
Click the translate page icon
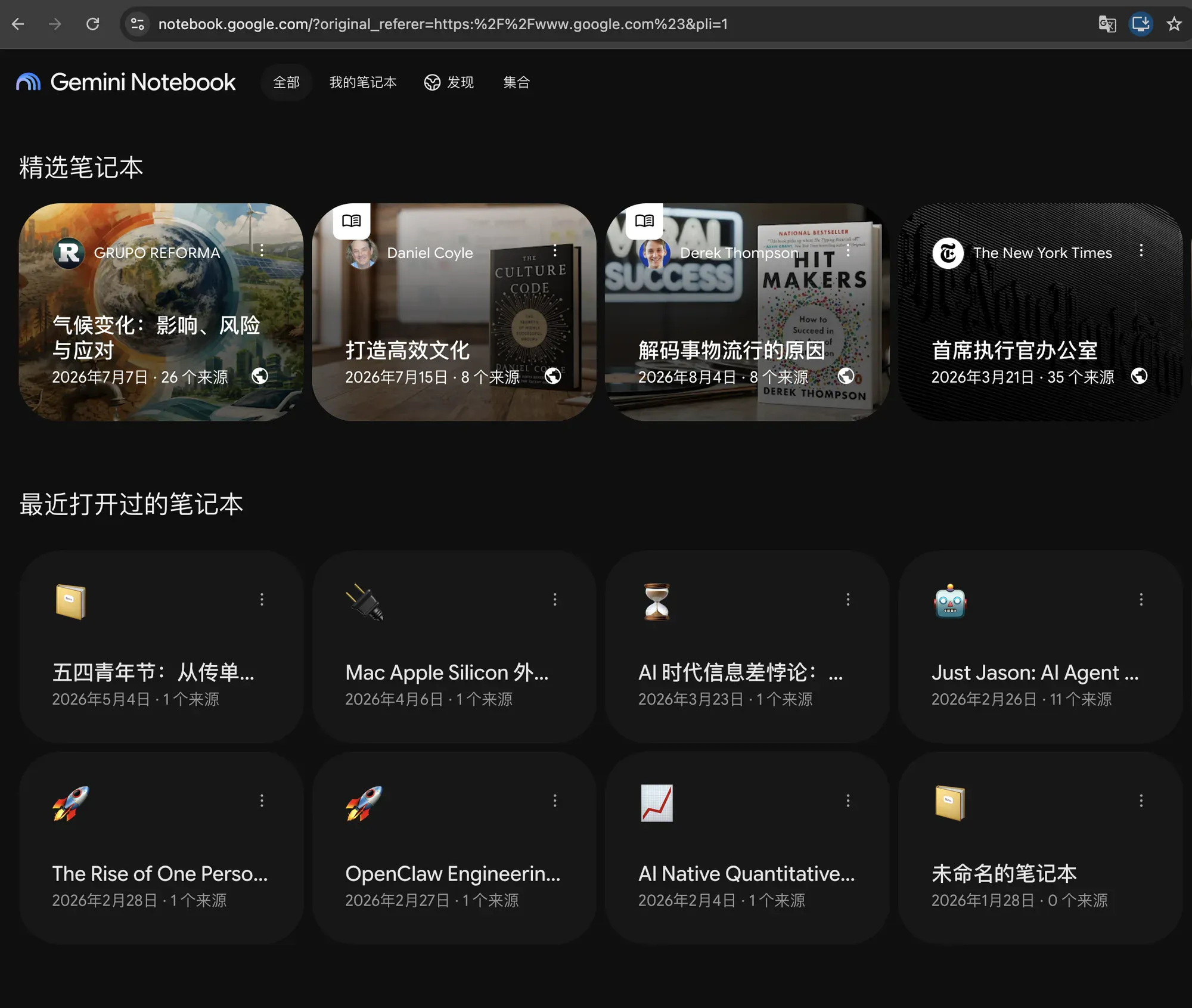point(1107,24)
